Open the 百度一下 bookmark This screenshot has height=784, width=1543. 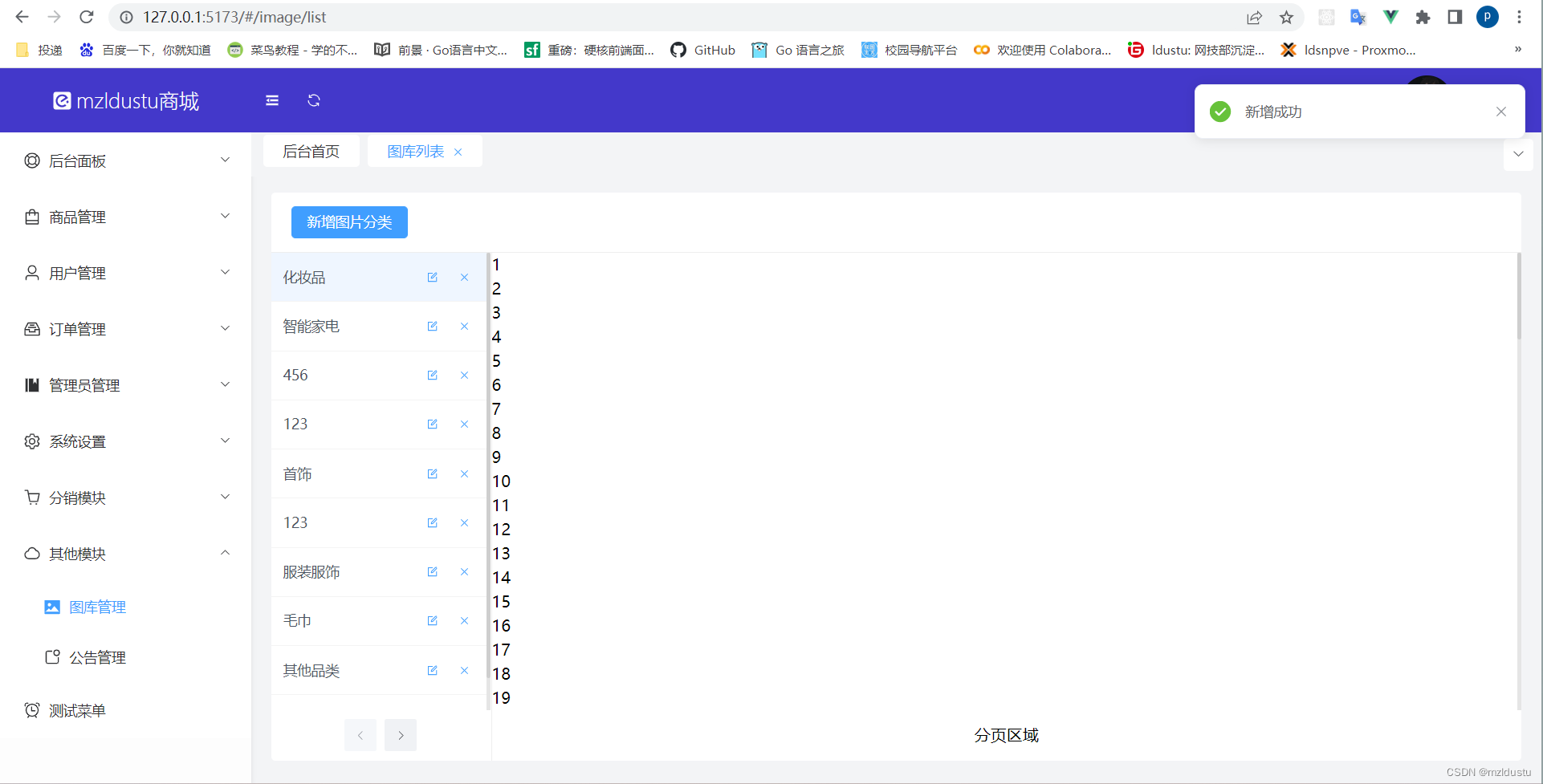pos(145,50)
